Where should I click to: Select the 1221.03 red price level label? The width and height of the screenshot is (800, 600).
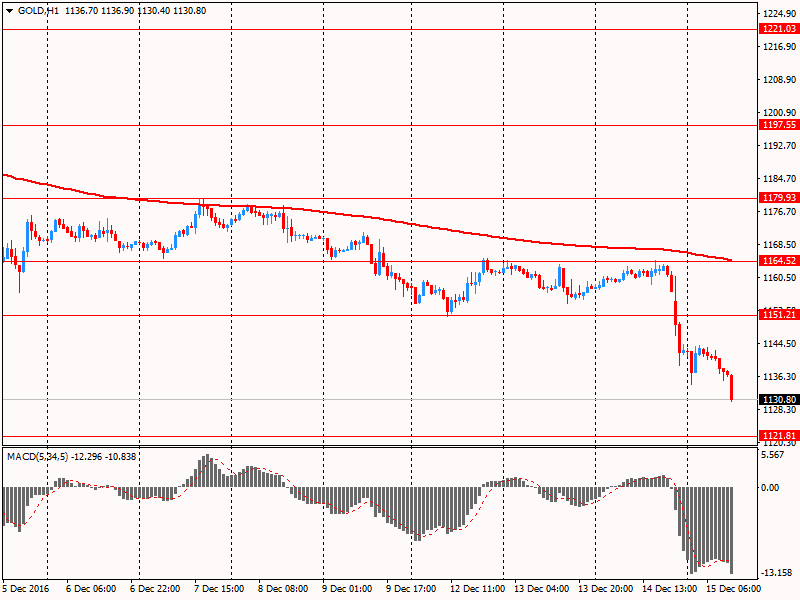pyautogui.click(x=779, y=29)
